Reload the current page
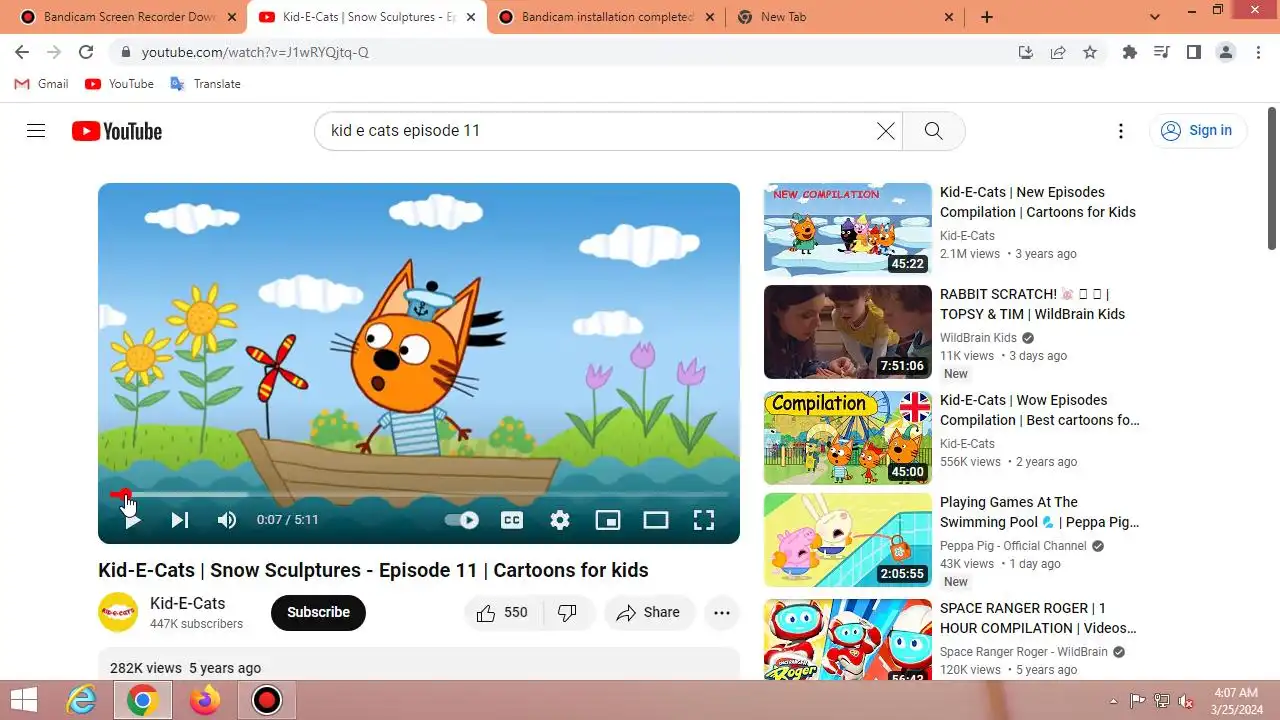Screen dimensions: 1280x720 (86, 52)
